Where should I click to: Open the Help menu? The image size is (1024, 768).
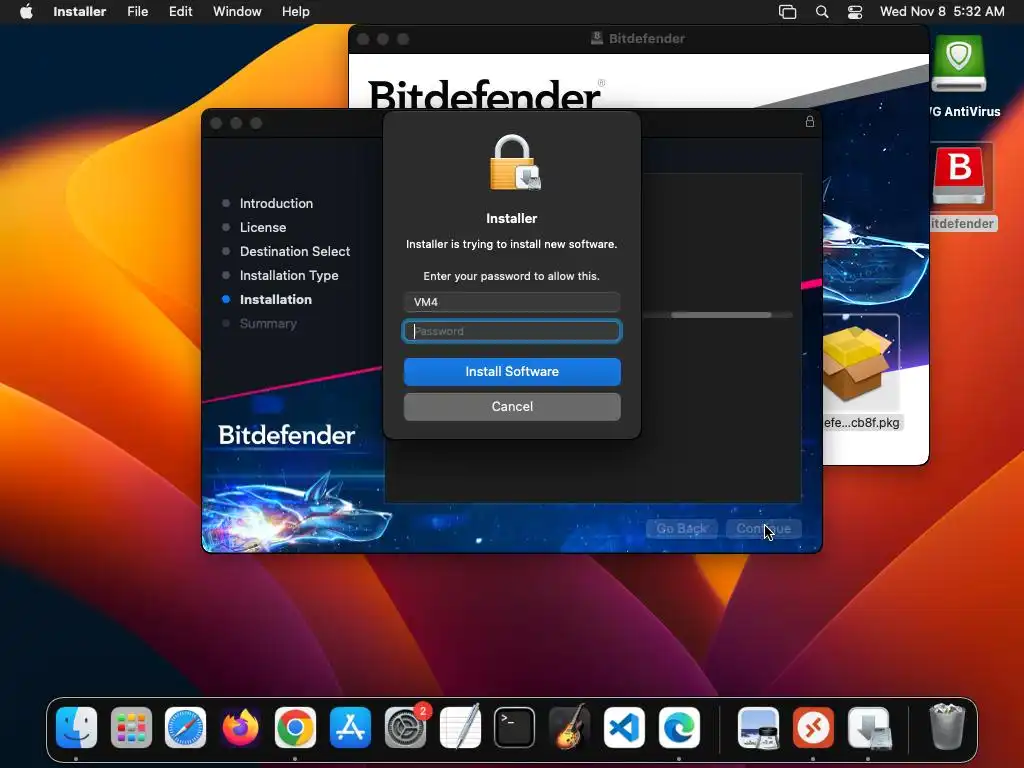click(296, 12)
